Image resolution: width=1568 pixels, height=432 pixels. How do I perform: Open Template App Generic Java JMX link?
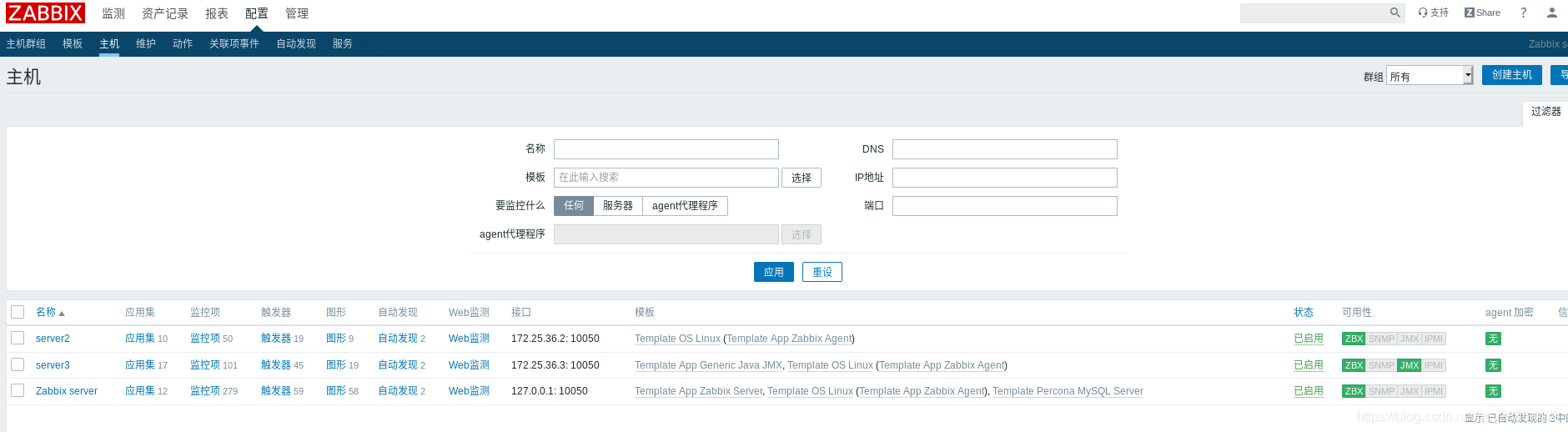coord(708,365)
